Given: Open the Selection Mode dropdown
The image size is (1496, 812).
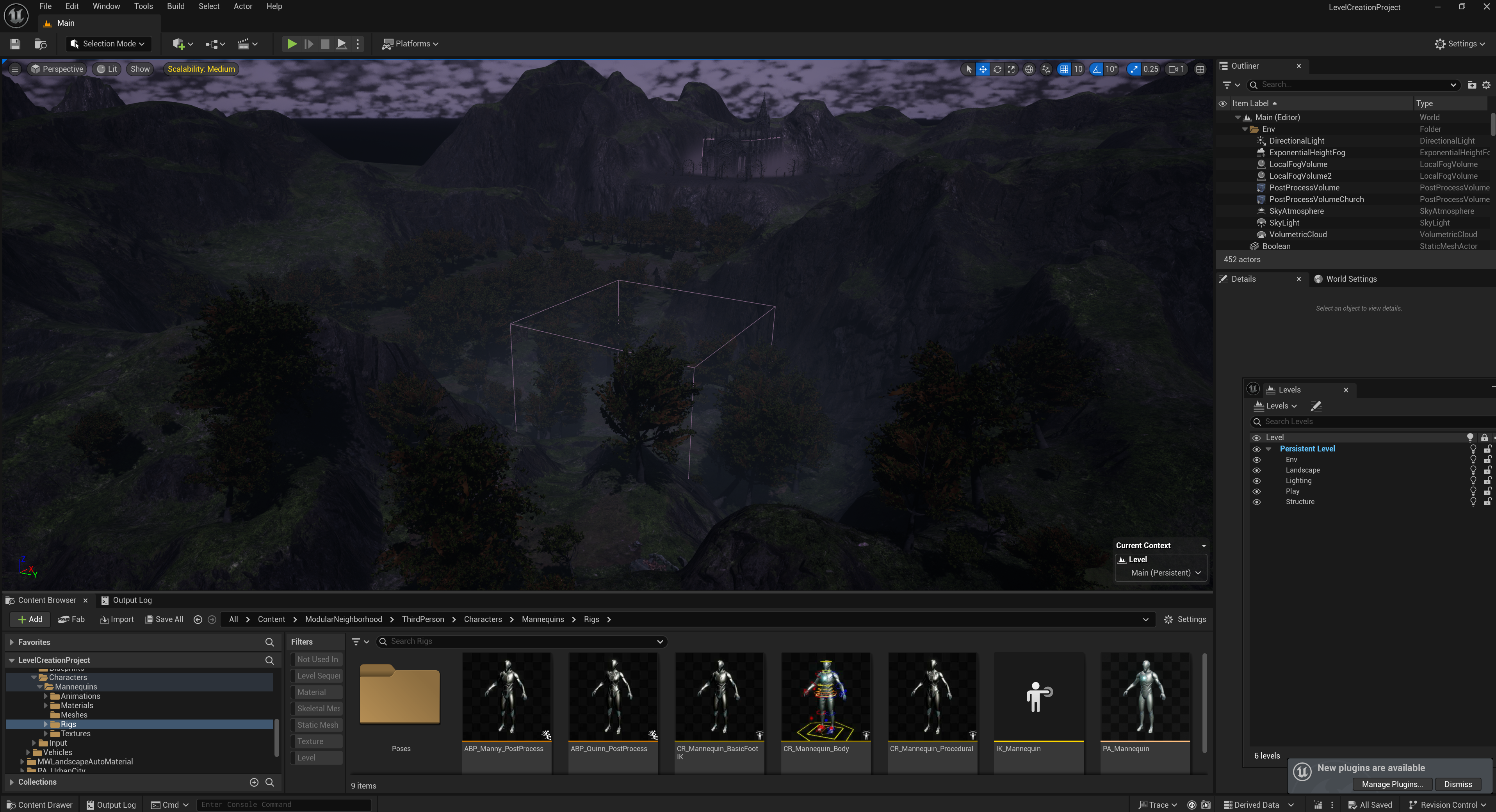Looking at the screenshot, I should (x=108, y=44).
